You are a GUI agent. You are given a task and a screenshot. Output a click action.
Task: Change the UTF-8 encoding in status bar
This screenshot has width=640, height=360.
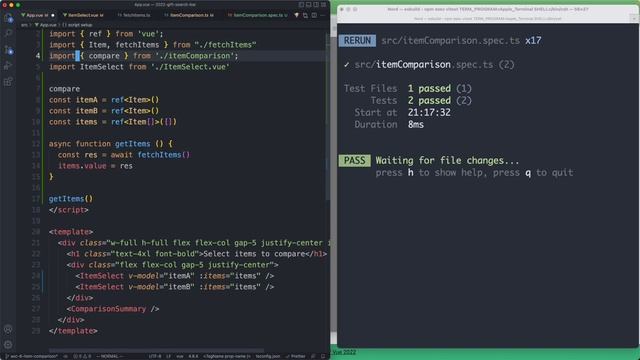[x=155, y=356]
